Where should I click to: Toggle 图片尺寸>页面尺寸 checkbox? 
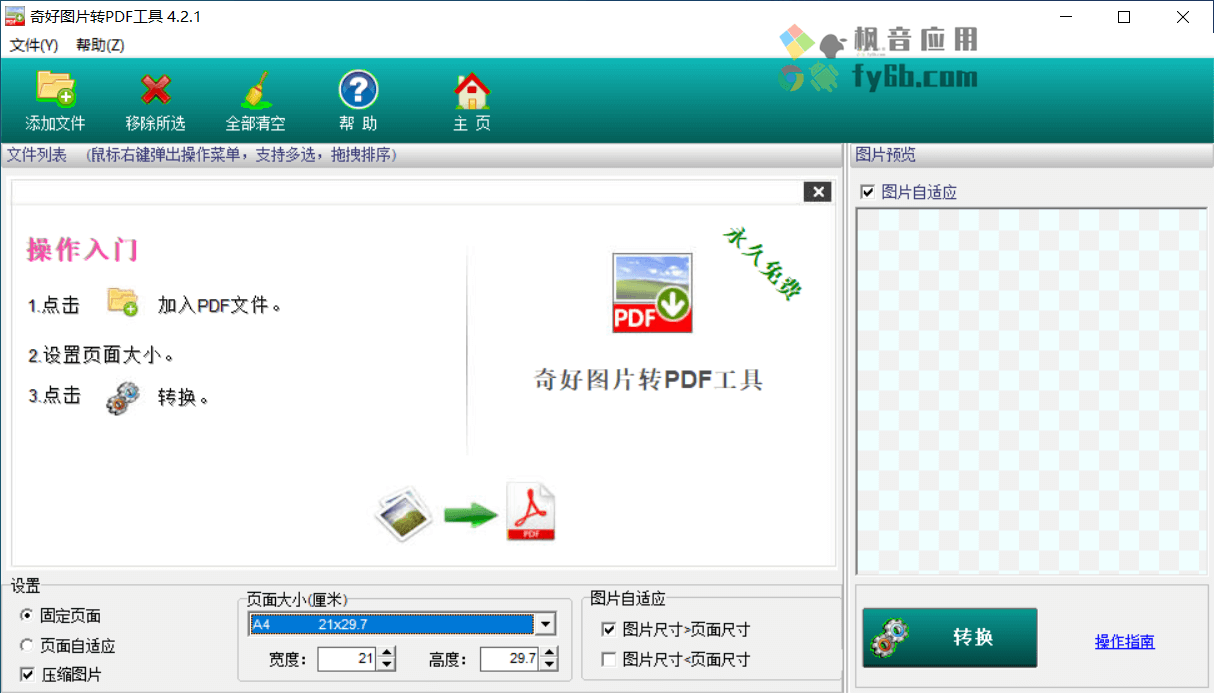(x=608, y=630)
